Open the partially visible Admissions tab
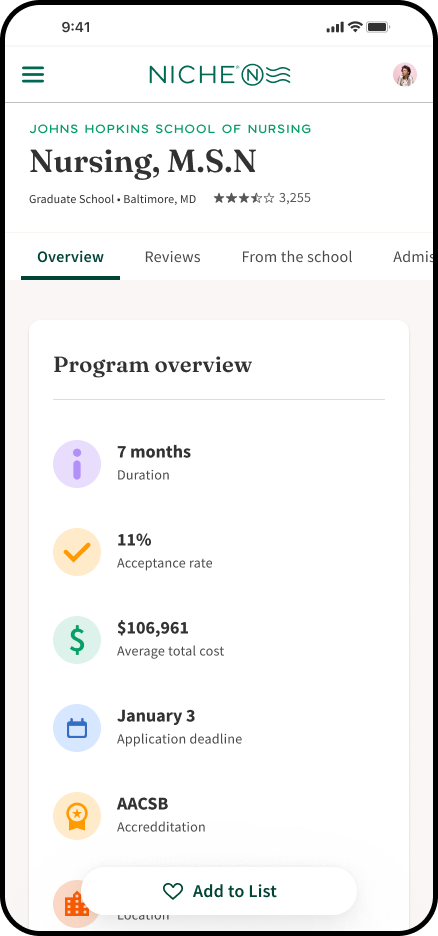 [x=412, y=257]
